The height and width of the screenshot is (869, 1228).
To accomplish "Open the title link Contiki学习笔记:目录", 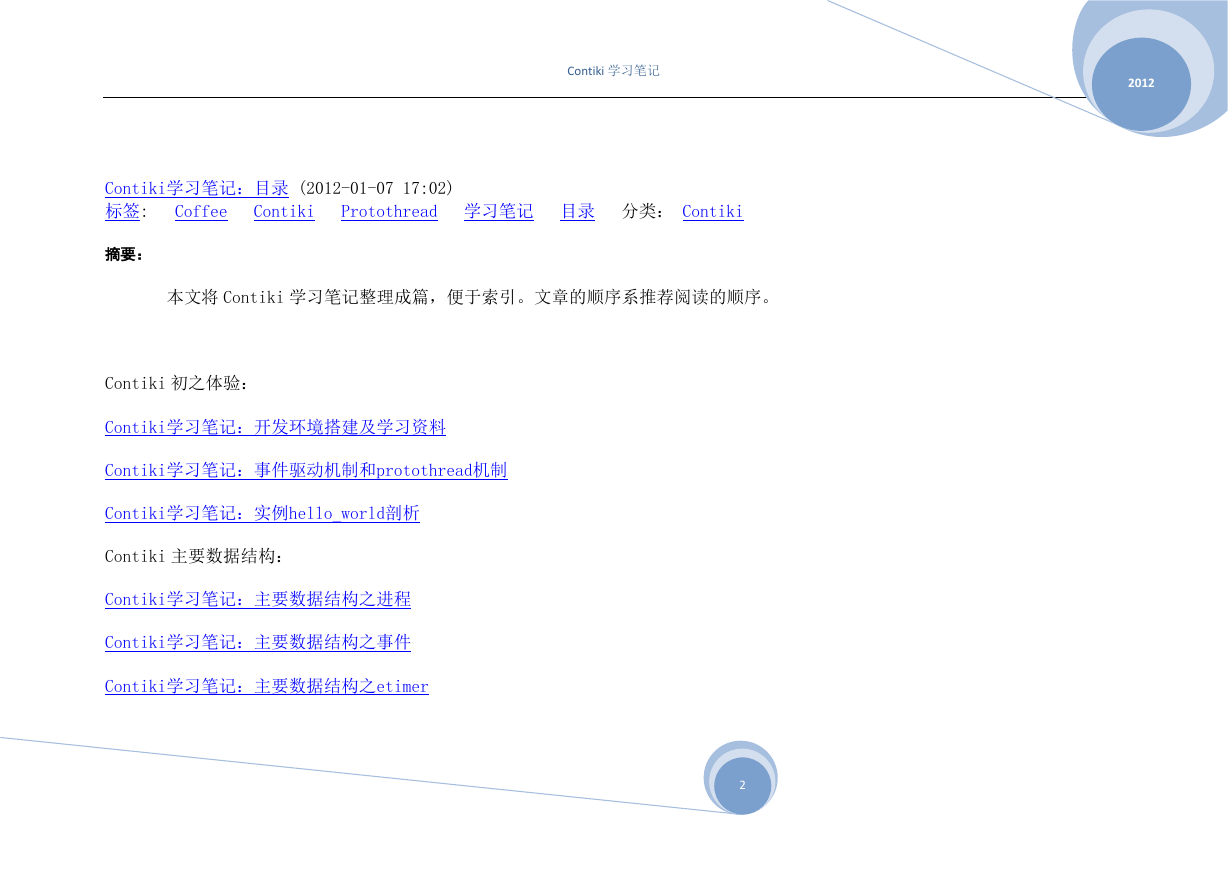I will 197,188.
